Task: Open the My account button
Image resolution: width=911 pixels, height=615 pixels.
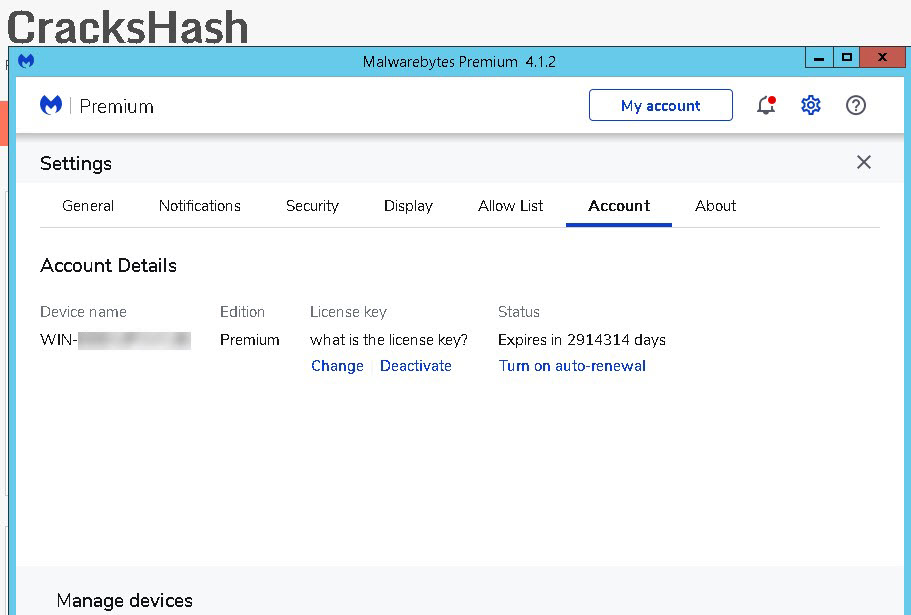Action: pyautogui.click(x=661, y=105)
